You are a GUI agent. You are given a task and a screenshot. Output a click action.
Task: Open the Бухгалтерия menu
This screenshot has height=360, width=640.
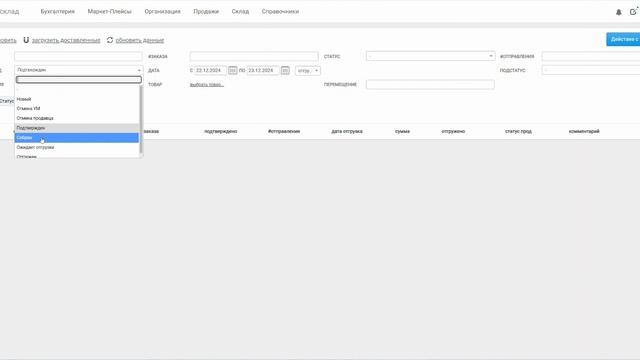pyautogui.click(x=58, y=11)
